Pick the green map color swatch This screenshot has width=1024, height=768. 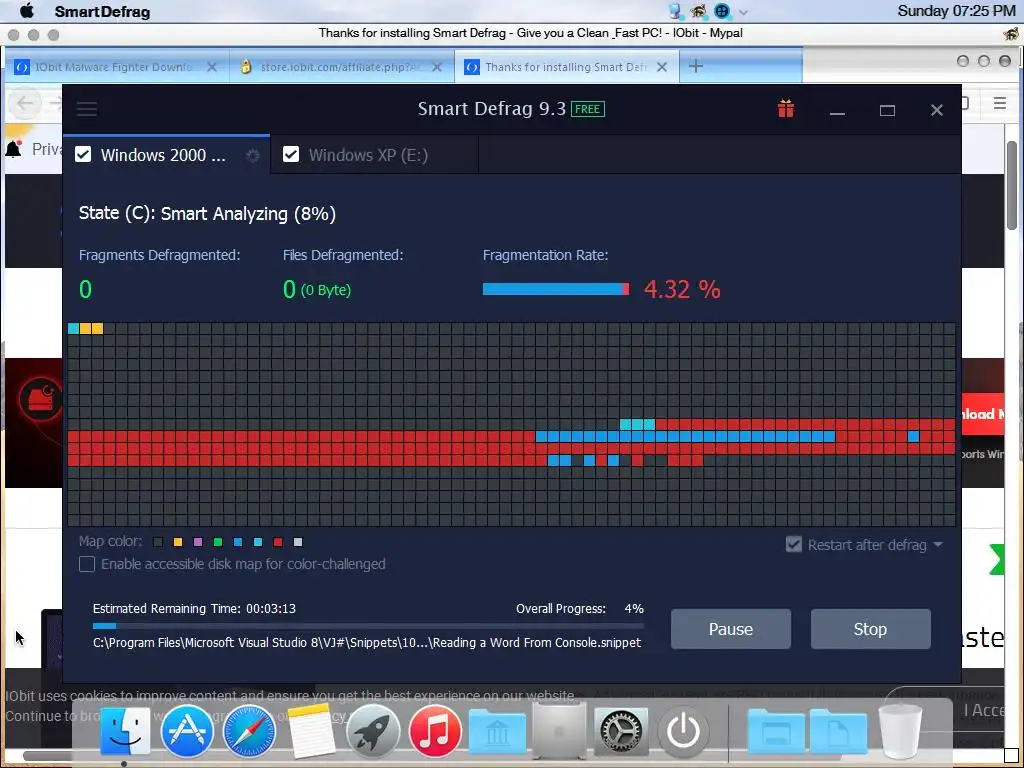[218, 542]
